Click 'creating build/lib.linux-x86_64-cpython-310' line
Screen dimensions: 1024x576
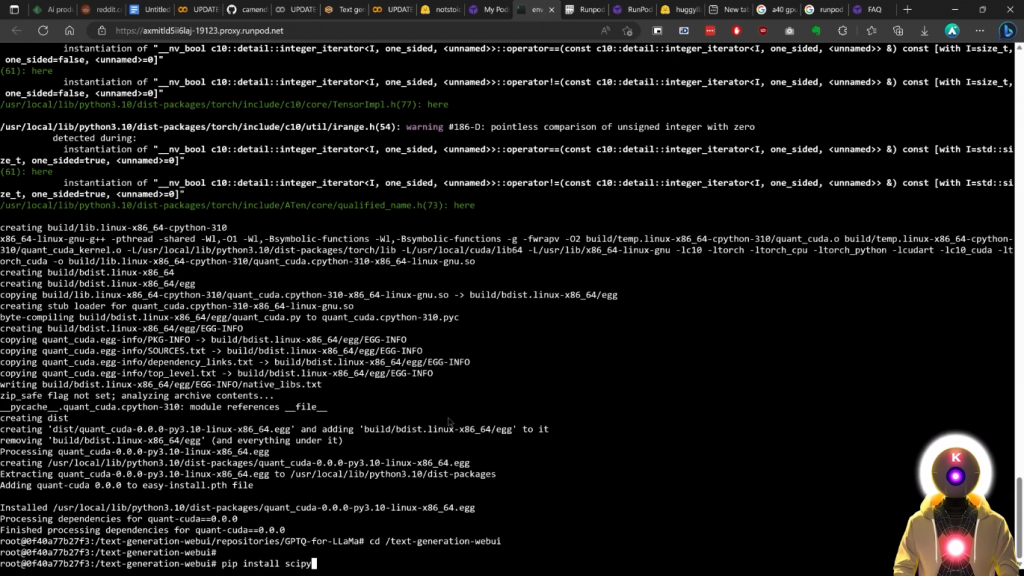pos(114,227)
